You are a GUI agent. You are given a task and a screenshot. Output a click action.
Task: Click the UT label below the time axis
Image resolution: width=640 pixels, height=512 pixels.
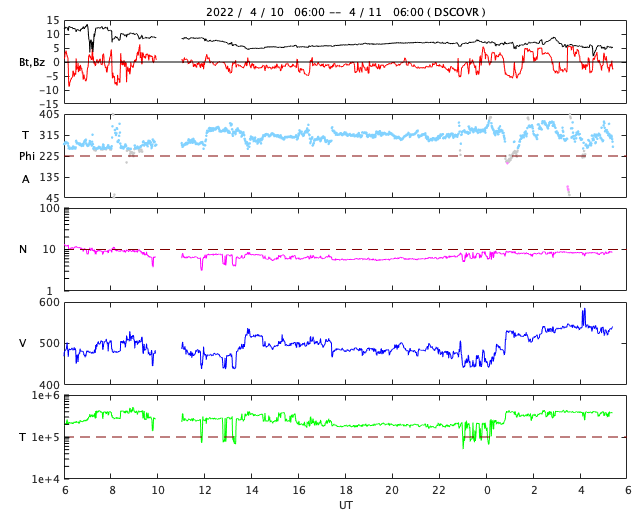(x=345, y=505)
